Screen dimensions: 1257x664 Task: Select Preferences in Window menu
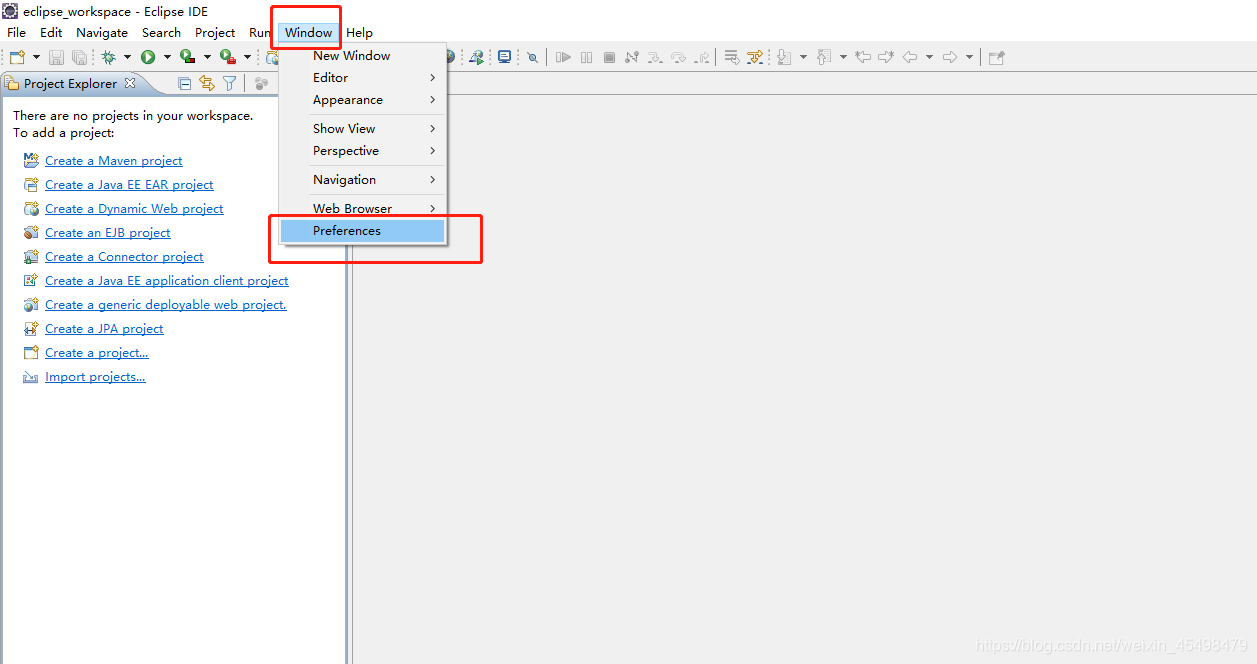click(363, 231)
